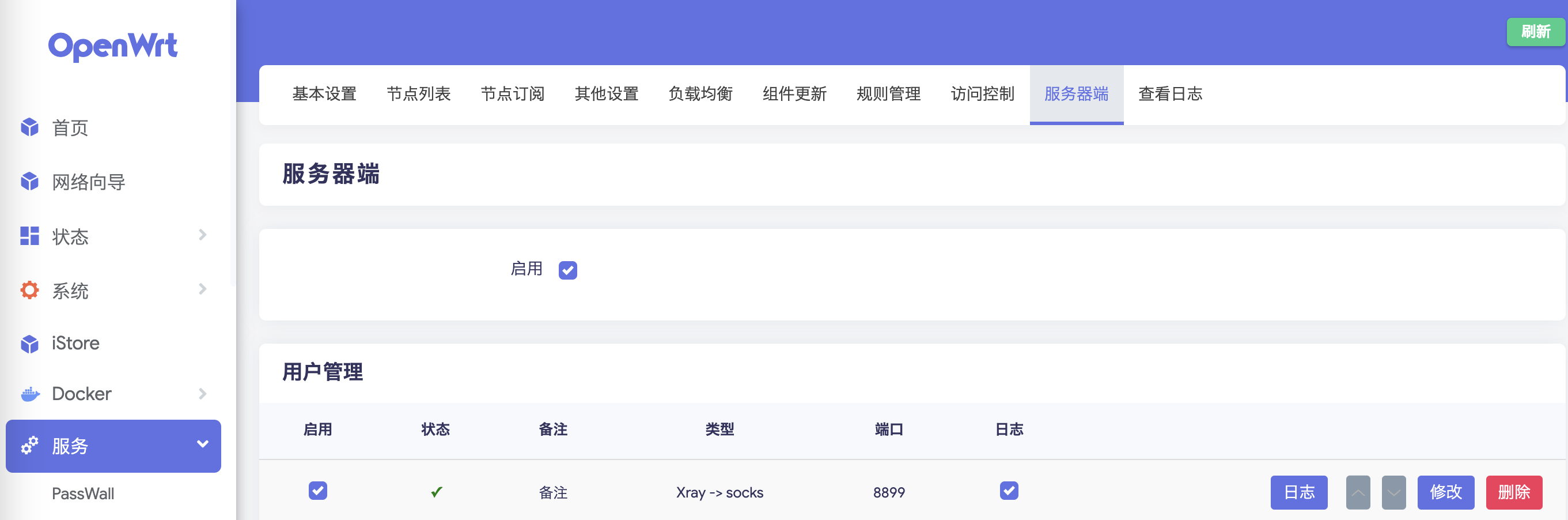Switch to the 节点列表 tab
This screenshot has width=1568, height=520.
pyautogui.click(x=419, y=94)
